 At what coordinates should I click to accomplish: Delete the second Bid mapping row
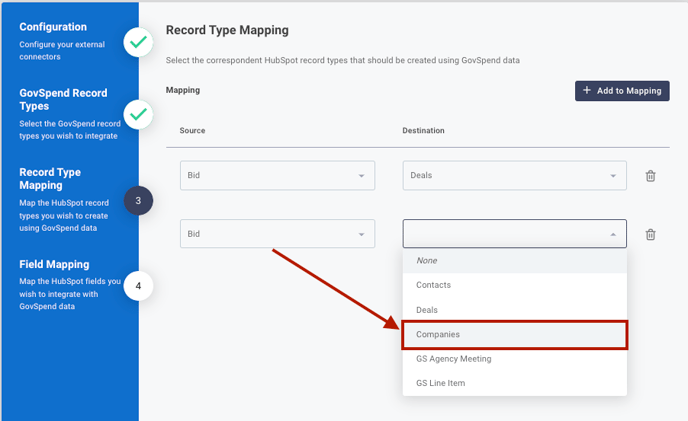[650, 234]
